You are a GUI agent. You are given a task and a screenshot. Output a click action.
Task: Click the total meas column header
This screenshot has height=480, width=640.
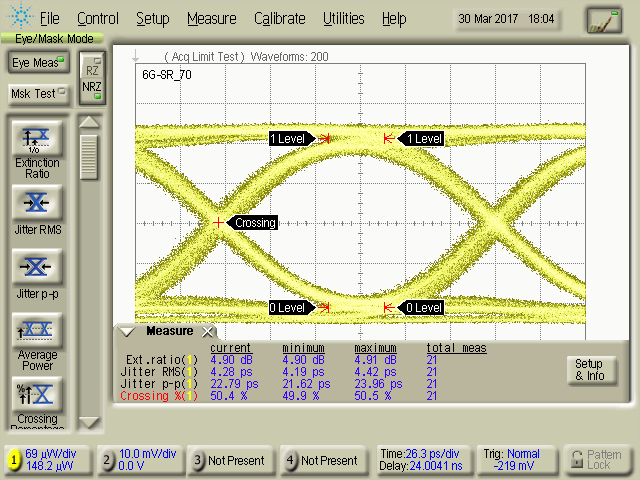point(456,348)
